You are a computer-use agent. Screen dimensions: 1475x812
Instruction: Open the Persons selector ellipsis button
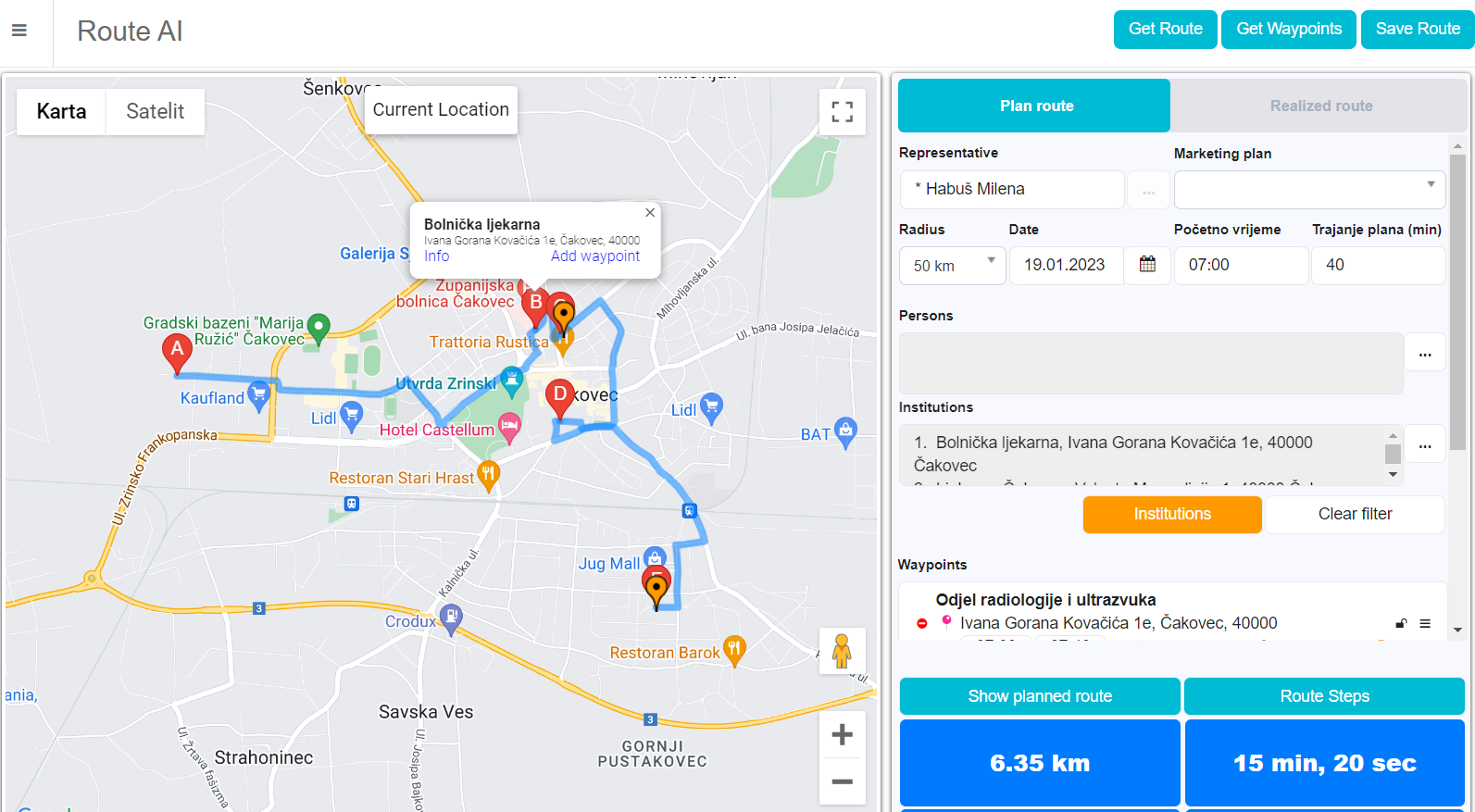pos(1425,353)
